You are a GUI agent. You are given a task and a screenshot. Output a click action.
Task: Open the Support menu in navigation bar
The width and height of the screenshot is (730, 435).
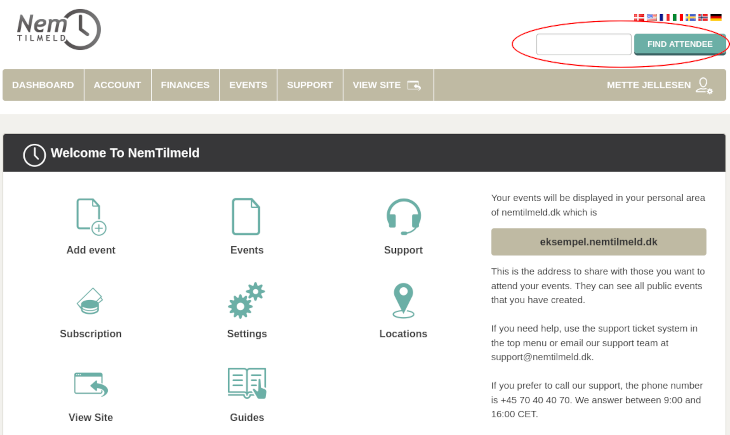point(310,85)
